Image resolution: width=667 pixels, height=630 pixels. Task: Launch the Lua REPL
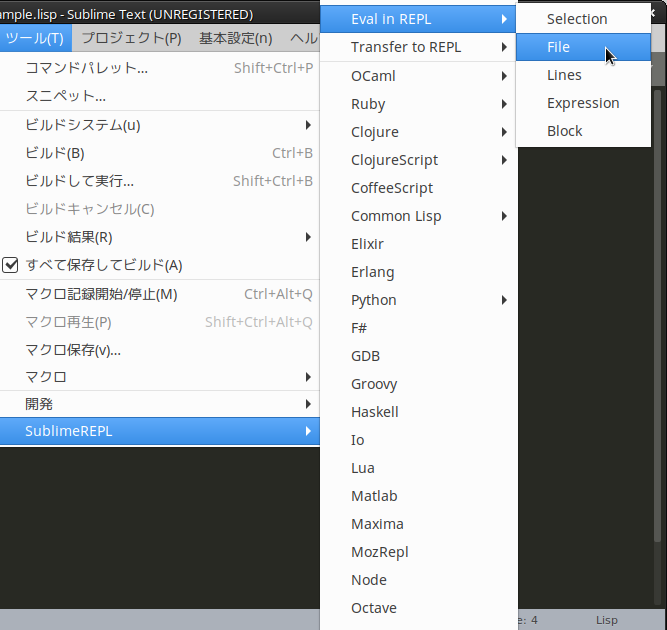coord(419,468)
